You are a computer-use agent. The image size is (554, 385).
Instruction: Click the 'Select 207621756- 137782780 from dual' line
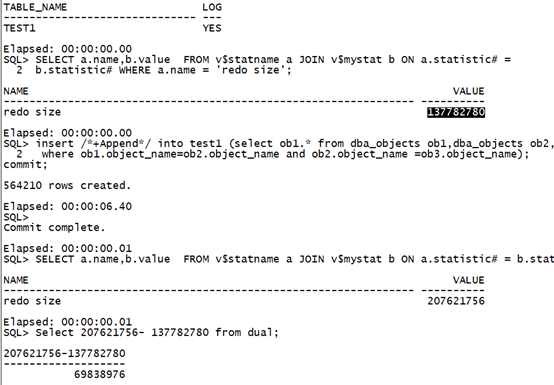point(141,333)
